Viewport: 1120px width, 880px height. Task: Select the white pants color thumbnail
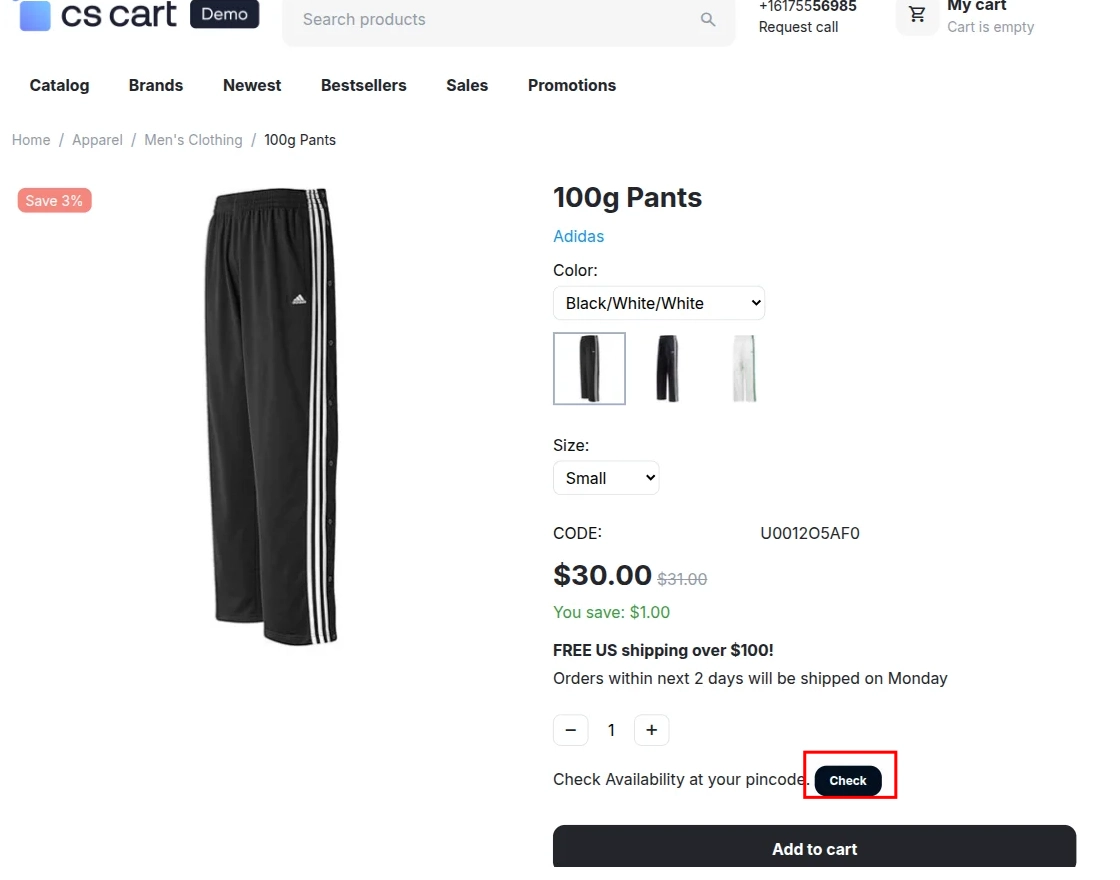[744, 368]
